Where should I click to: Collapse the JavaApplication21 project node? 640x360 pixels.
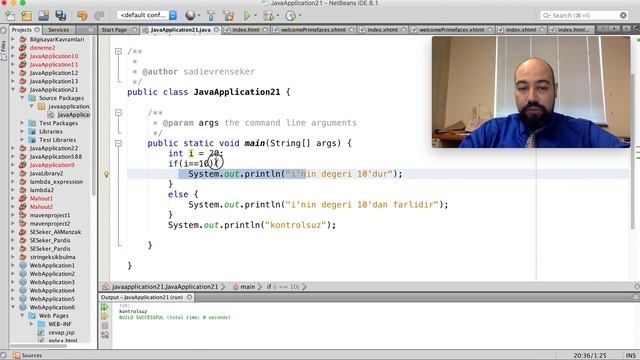point(13,89)
